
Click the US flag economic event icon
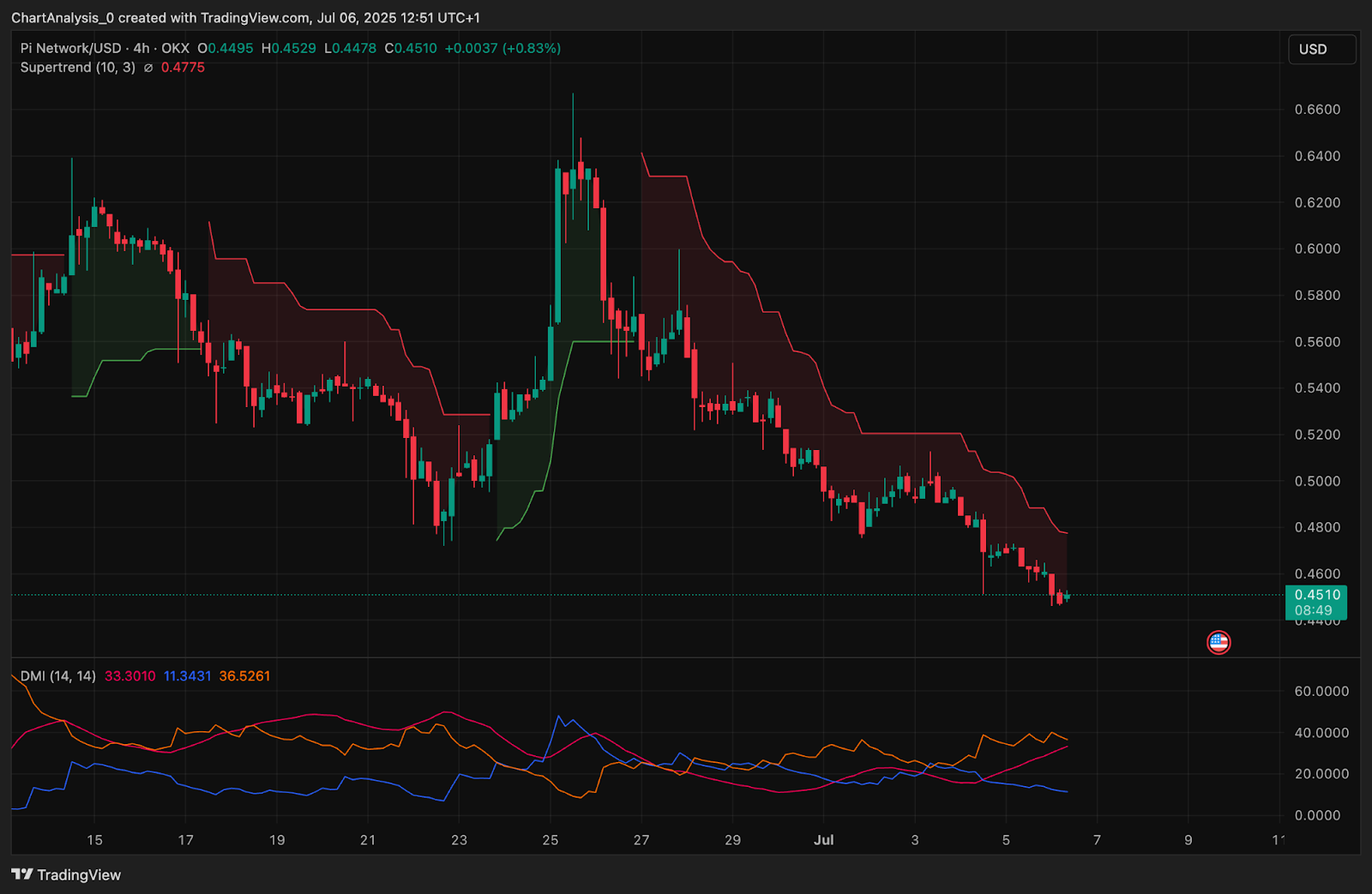pyautogui.click(x=1219, y=642)
